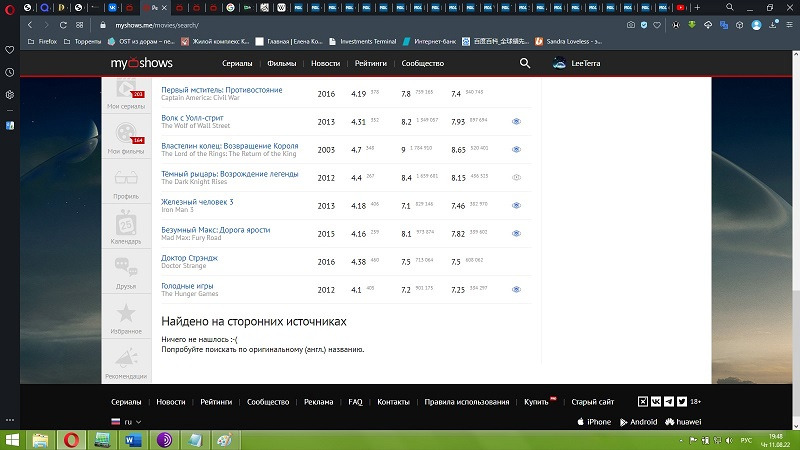Viewport: 800px width, 450px height.
Task: Open Новости top navigation menu
Action: coord(326,63)
